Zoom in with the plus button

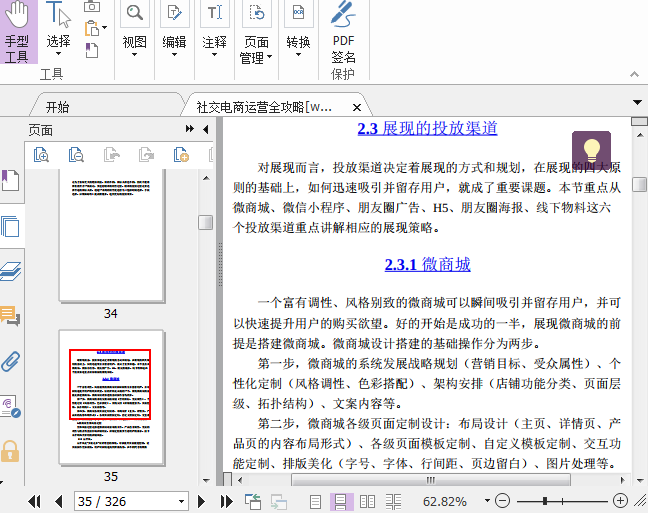pos(620,501)
